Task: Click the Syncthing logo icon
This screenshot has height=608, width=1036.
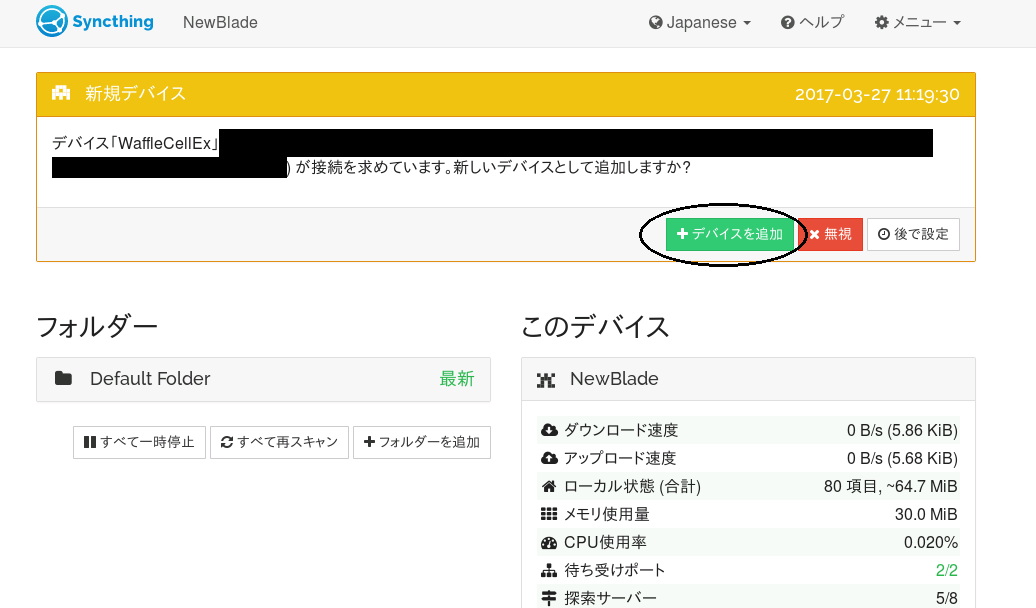Action: (51, 22)
